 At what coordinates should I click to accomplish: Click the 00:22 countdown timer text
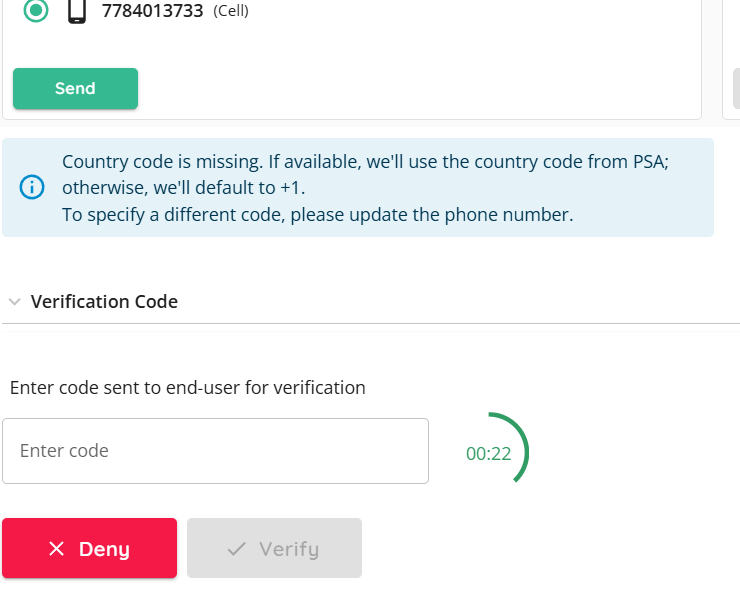pyautogui.click(x=488, y=454)
